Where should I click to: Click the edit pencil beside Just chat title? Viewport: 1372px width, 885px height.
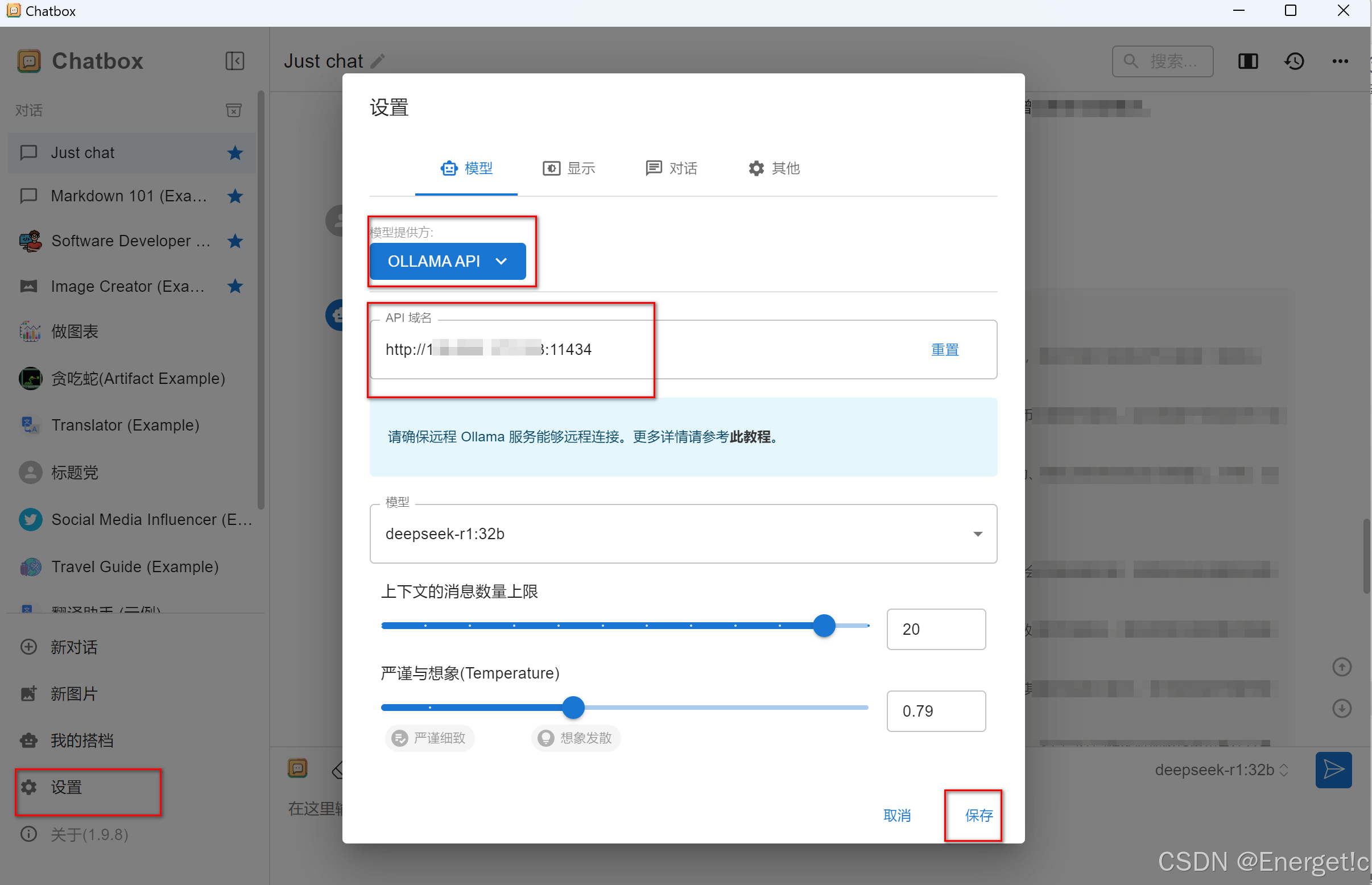click(x=378, y=61)
